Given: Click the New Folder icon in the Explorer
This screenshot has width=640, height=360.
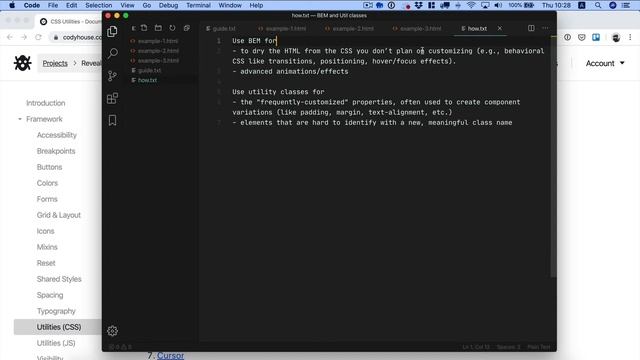Looking at the screenshot, I should pos(158,28).
